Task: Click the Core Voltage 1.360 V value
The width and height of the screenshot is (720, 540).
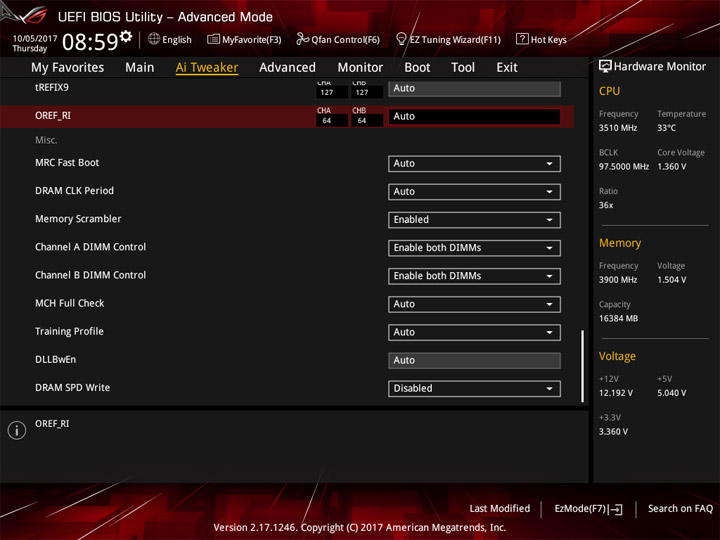Action: pos(671,166)
